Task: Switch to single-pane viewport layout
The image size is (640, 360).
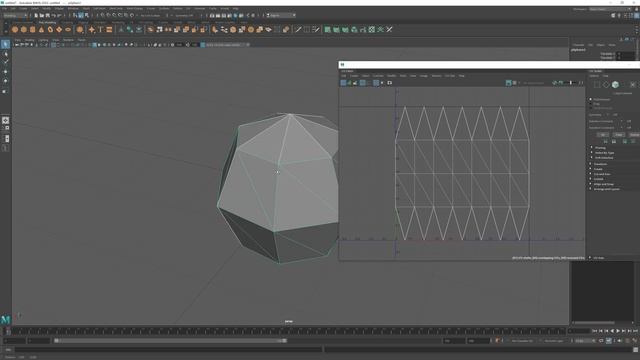Action: (x=5, y=120)
